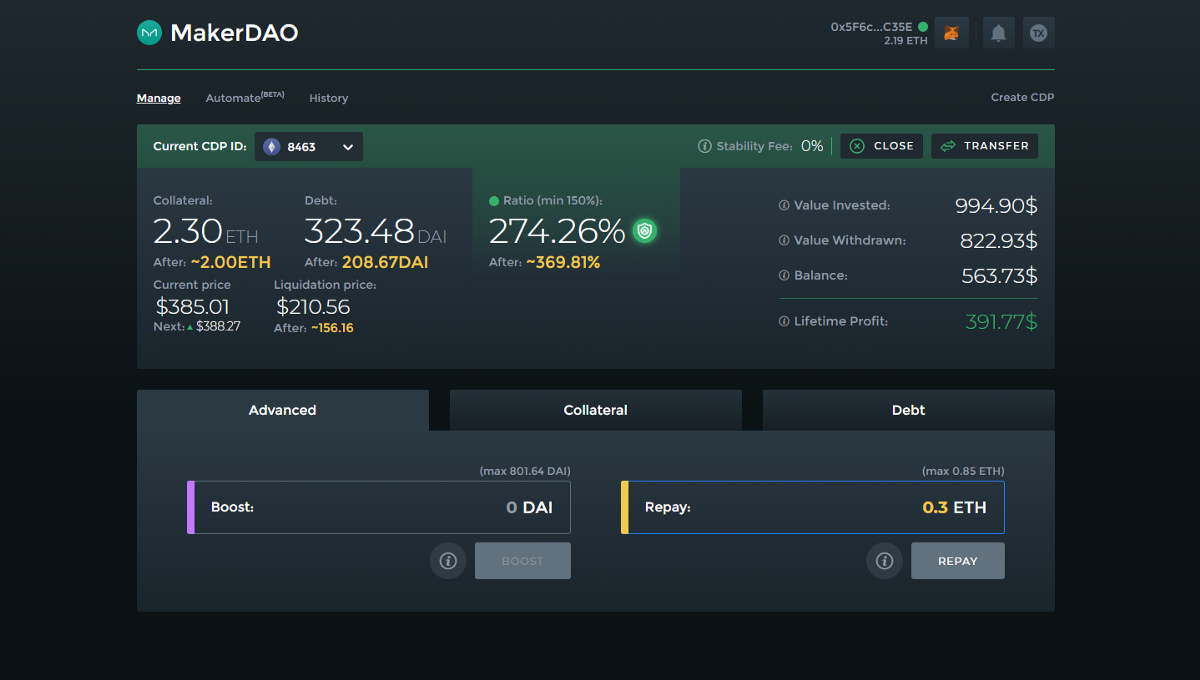Click the 822.93$ value withdrawn amount

point(998,241)
